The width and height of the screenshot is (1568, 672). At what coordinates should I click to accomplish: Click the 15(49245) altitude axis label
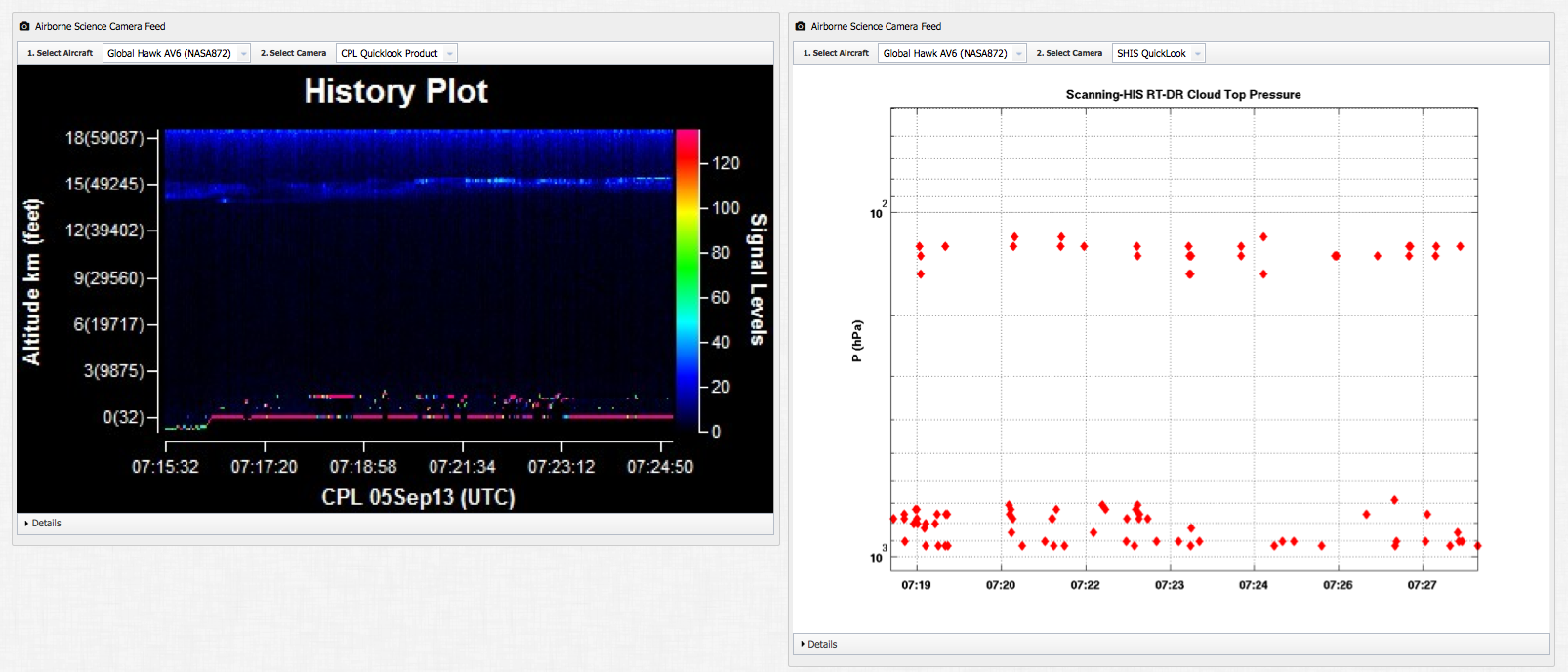click(x=104, y=184)
